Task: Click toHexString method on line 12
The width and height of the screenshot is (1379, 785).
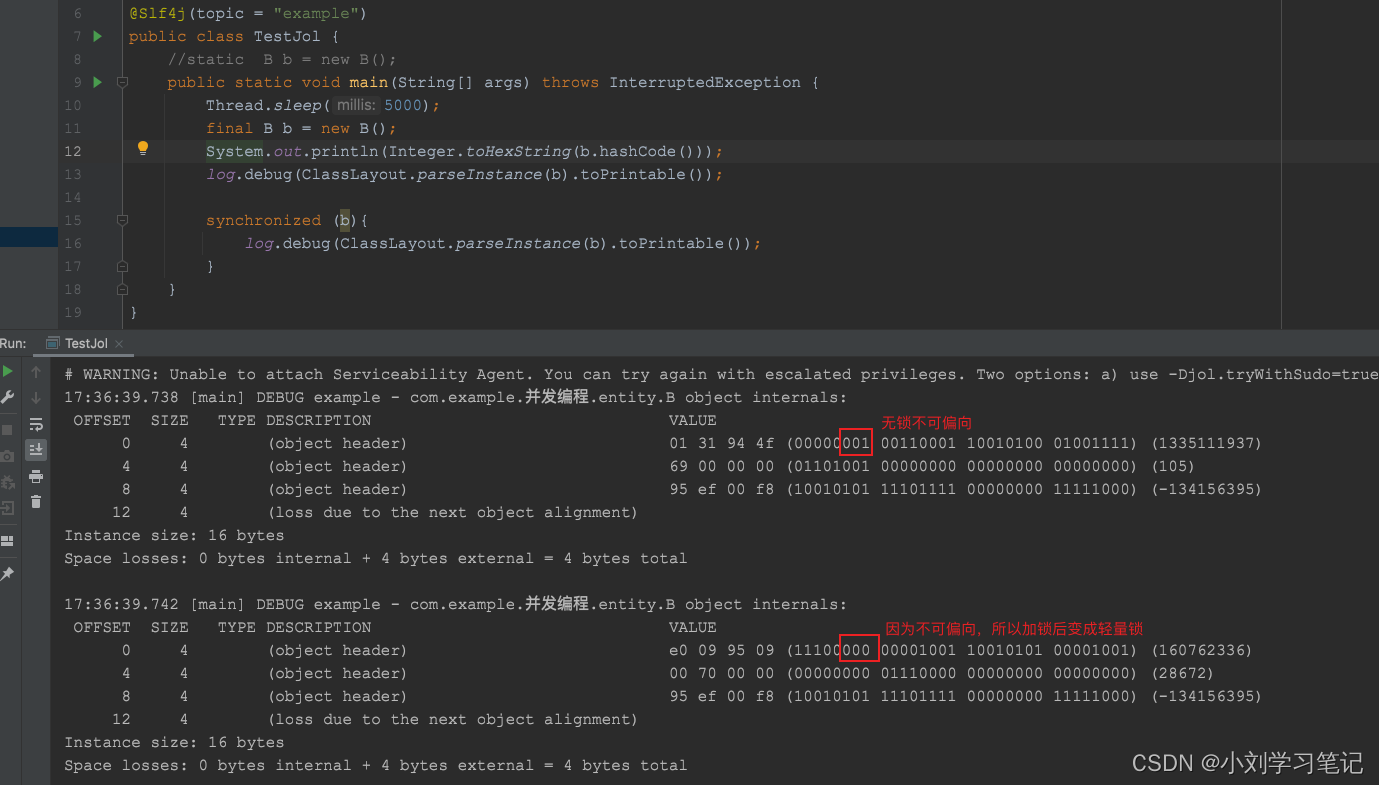Action: pyautogui.click(x=518, y=151)
